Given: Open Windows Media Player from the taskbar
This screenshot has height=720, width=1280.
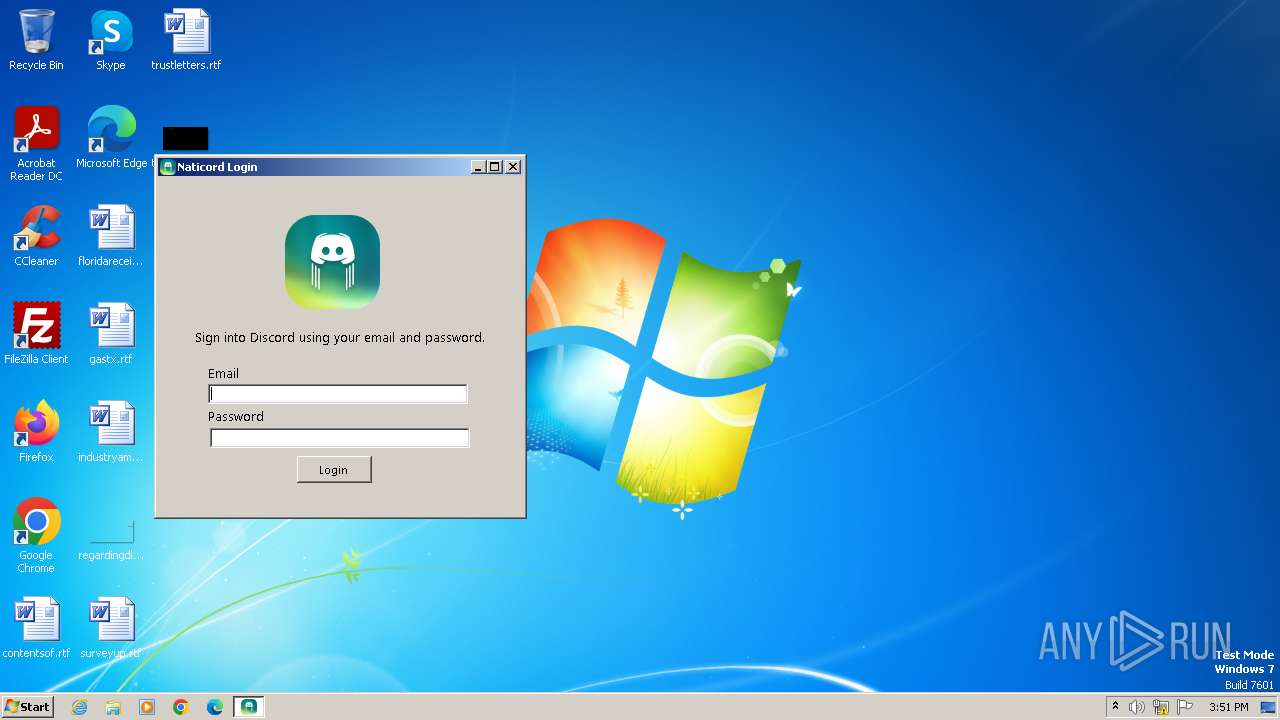Looking at the screenshot, I should pos(147,707).
